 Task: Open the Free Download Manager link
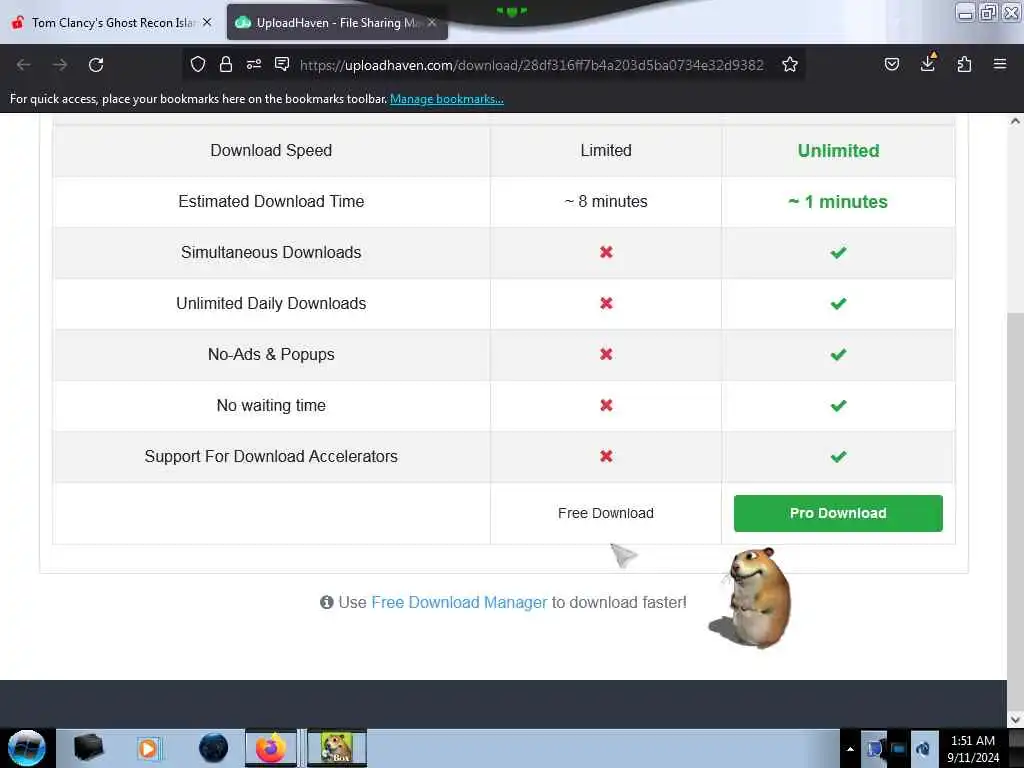(x=459, y=602)
